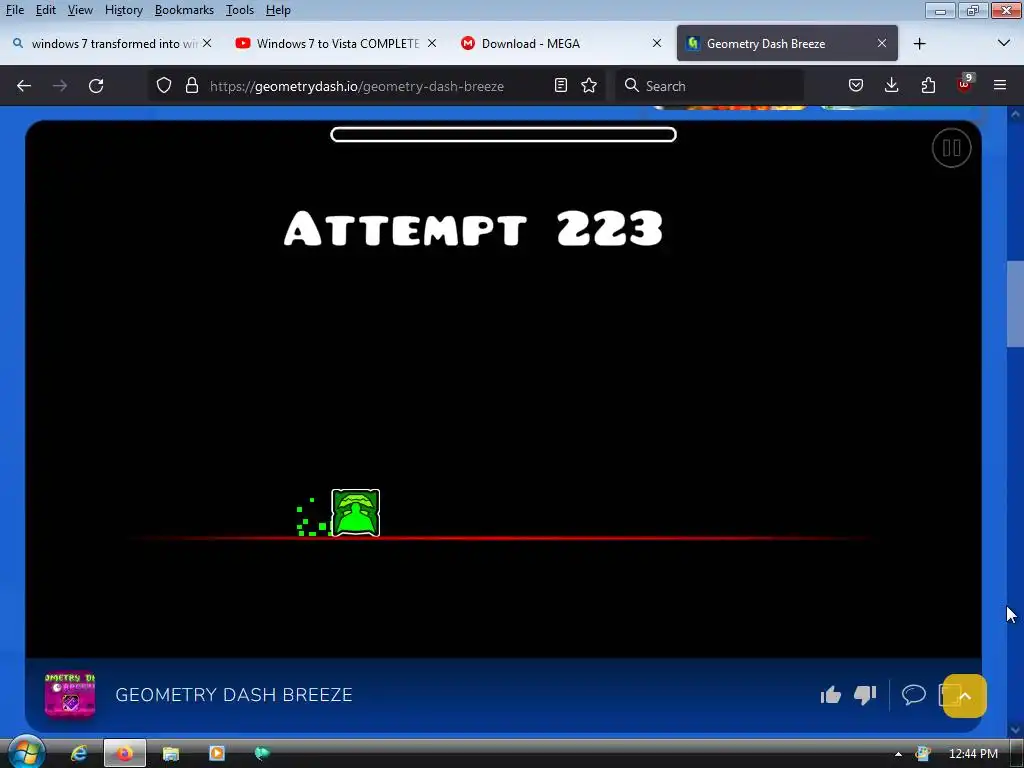Click the Search box in toolbar
The width and height of the screenshot is (1024, 768).
pyautogui.click(x=709, y=86)
